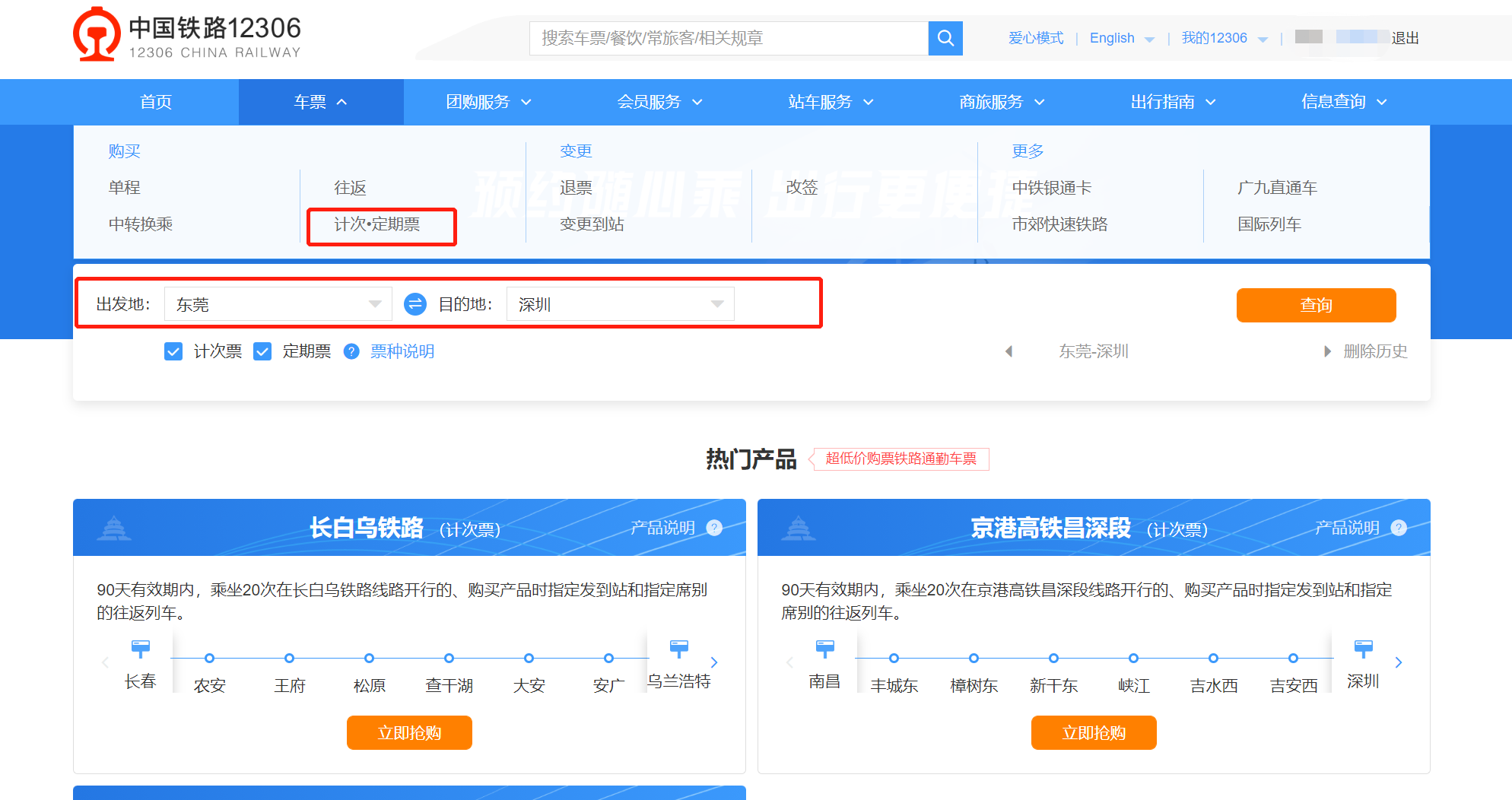Click the 乌兰浩特 terminal station sign icon
Image resolution: width=1512 pixels, height=800 pixels.
pyautogui.click(x=679, y=649)
